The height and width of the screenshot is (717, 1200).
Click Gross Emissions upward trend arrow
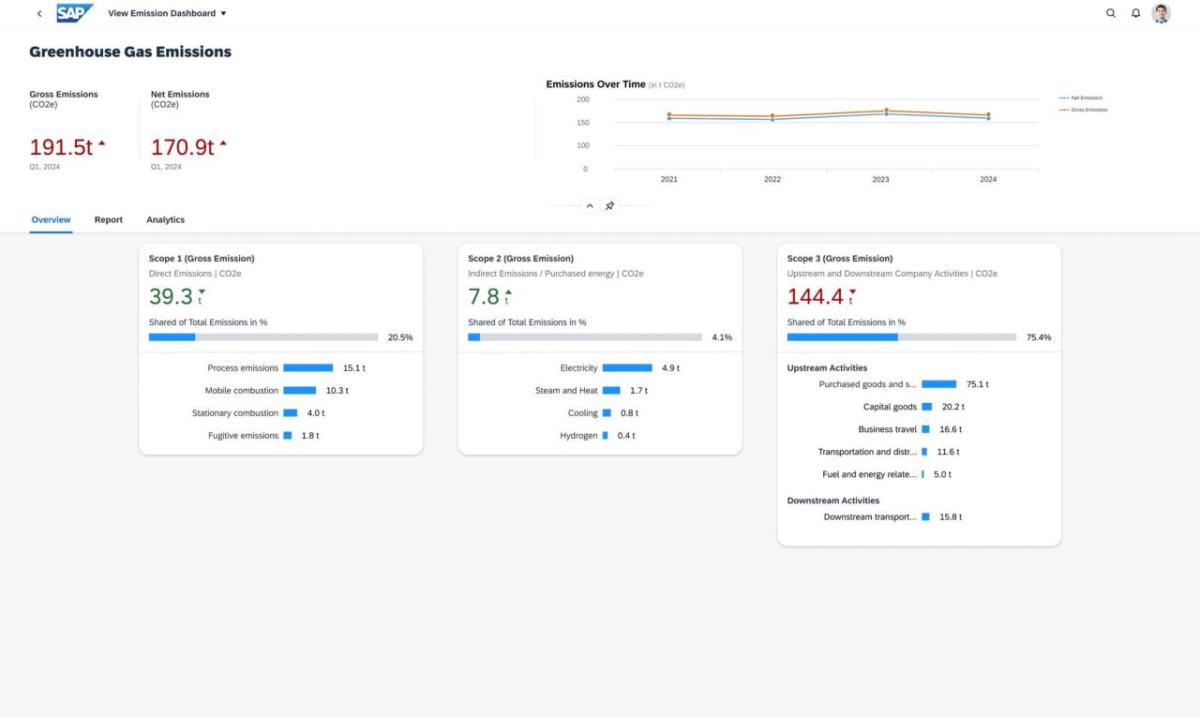tap(102, 145)
